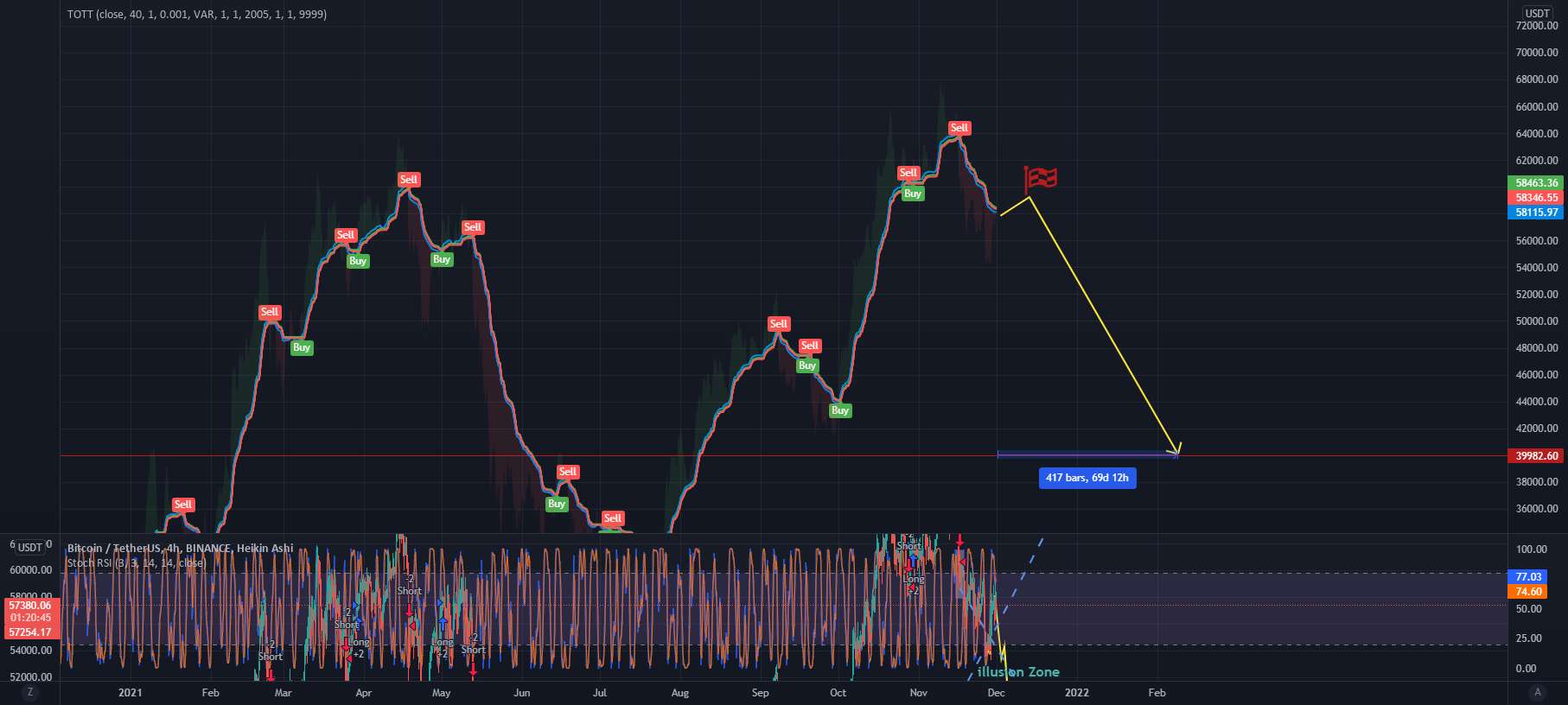This screenshot has width=1568, height=705.
Task: Select Sell label at mid-April peak near 62000
Action: point(409,180)
